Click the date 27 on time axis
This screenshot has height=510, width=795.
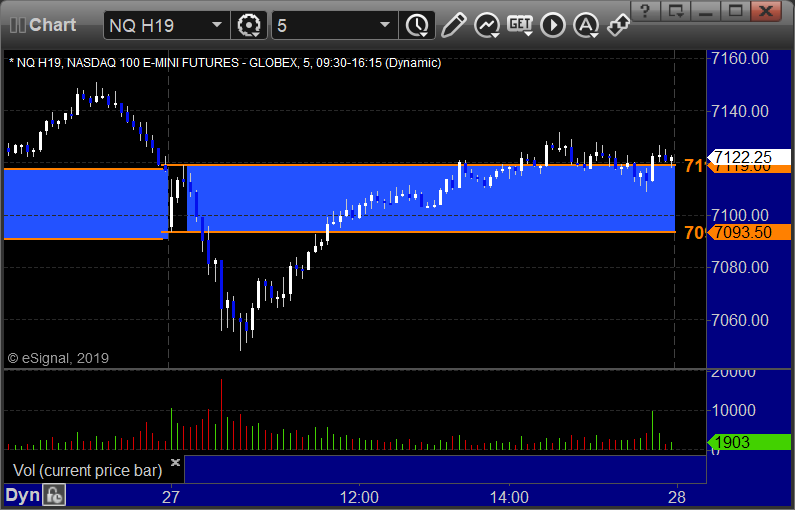point(170,497)
